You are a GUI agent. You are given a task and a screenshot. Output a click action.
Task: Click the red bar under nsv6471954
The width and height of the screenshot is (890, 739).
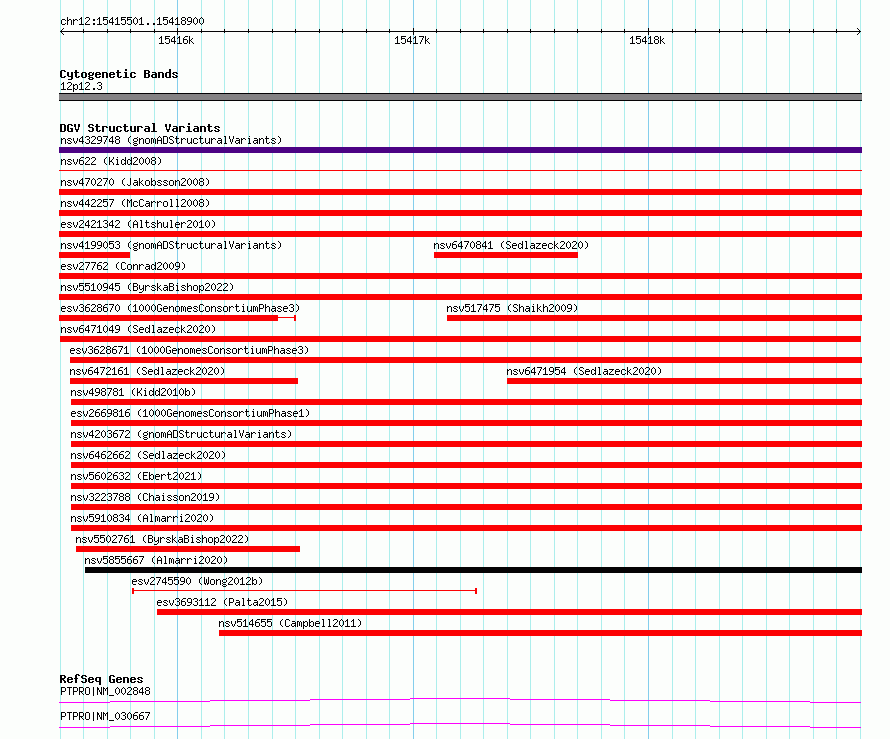pyautogui.click(x=685, y=381)
